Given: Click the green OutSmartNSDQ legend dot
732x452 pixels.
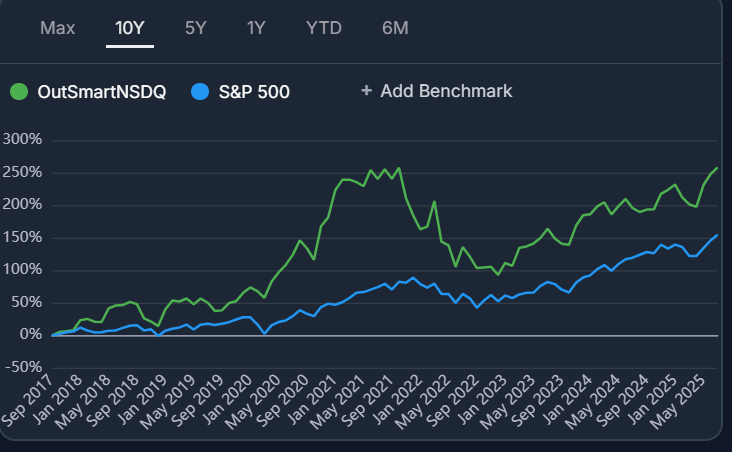Looking at the screenshot, I should 19,91.
